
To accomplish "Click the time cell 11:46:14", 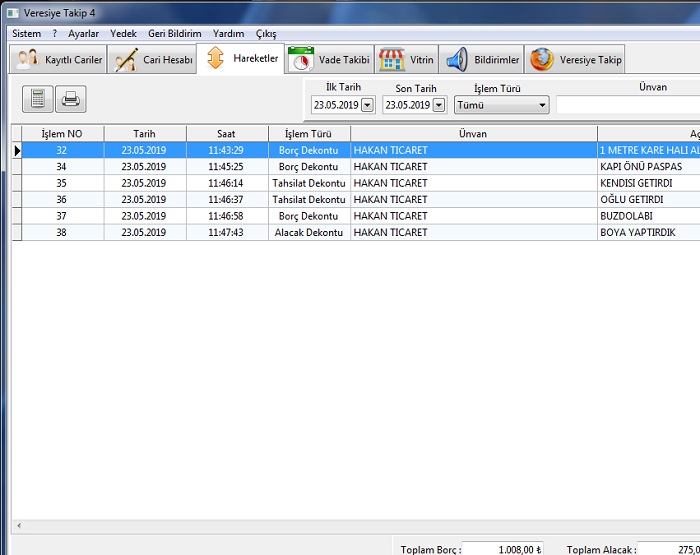I will click(x=226, y=184).
